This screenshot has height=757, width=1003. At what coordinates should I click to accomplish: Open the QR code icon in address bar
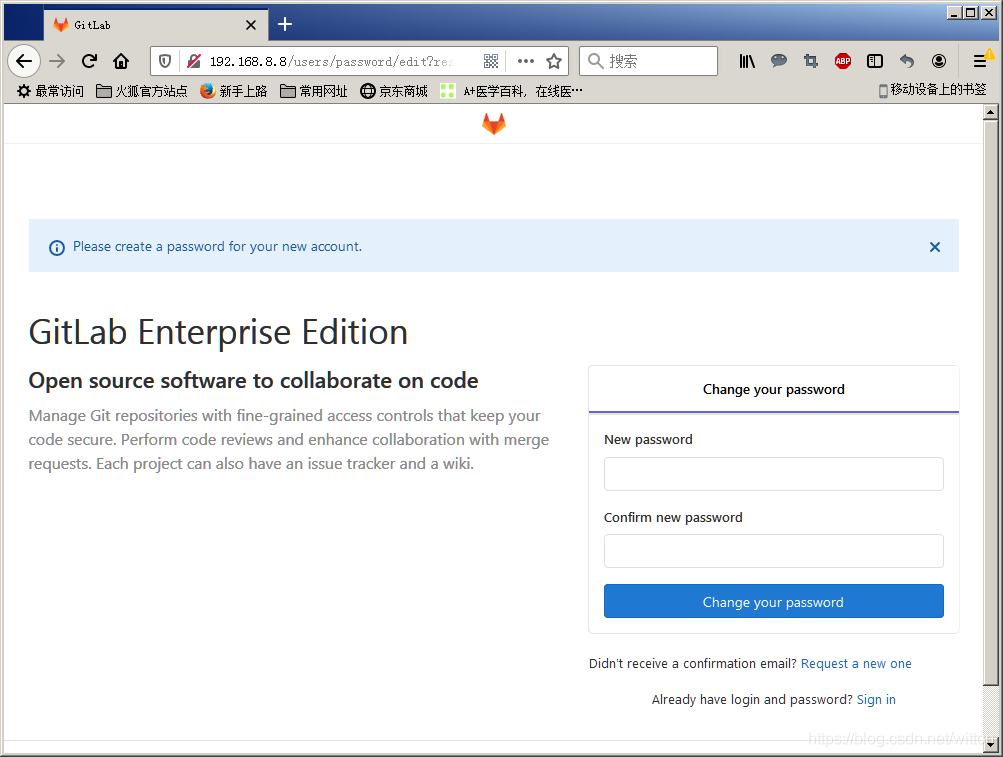pyautogui.click(x=491, y=61)
